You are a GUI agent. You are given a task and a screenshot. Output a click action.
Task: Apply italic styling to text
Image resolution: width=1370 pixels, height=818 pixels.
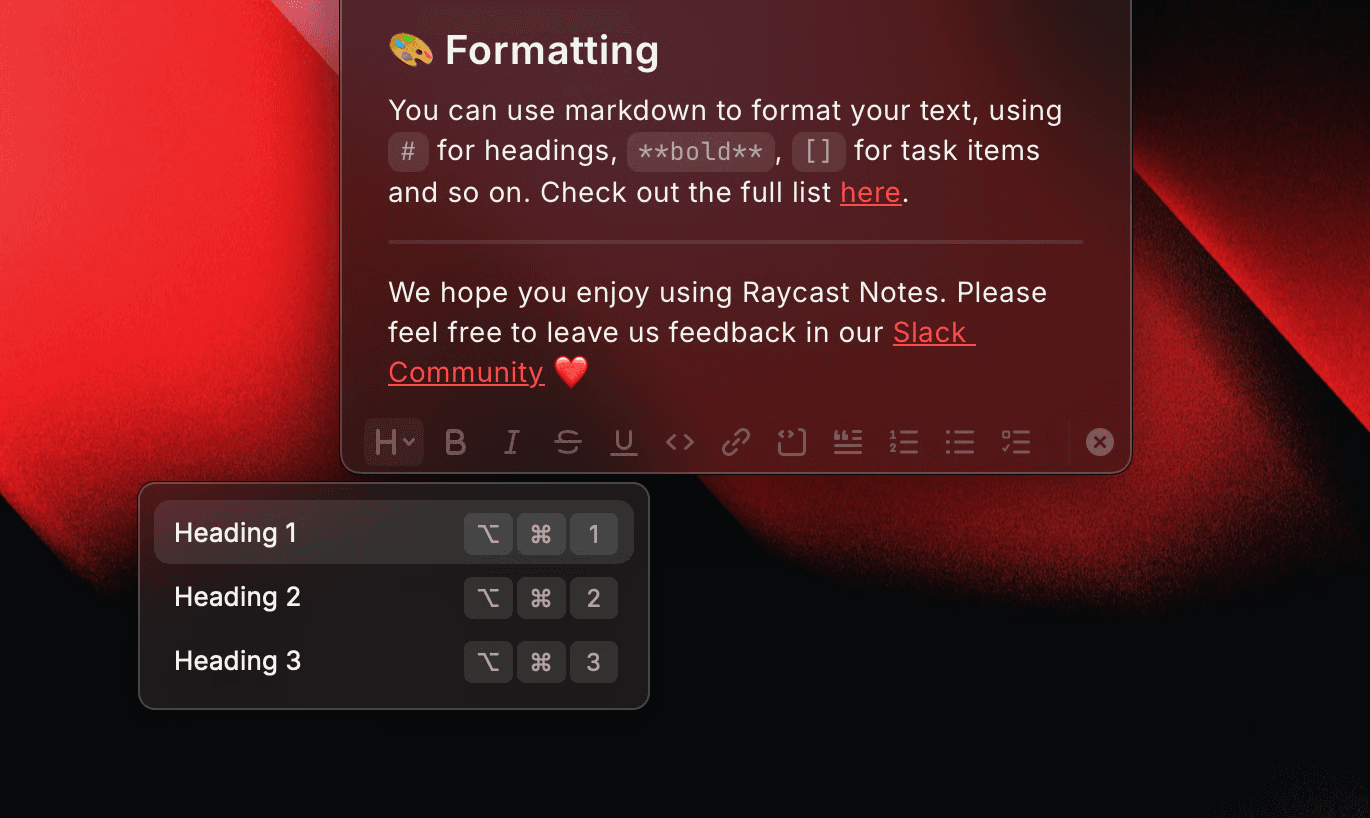tap(511, 442)
